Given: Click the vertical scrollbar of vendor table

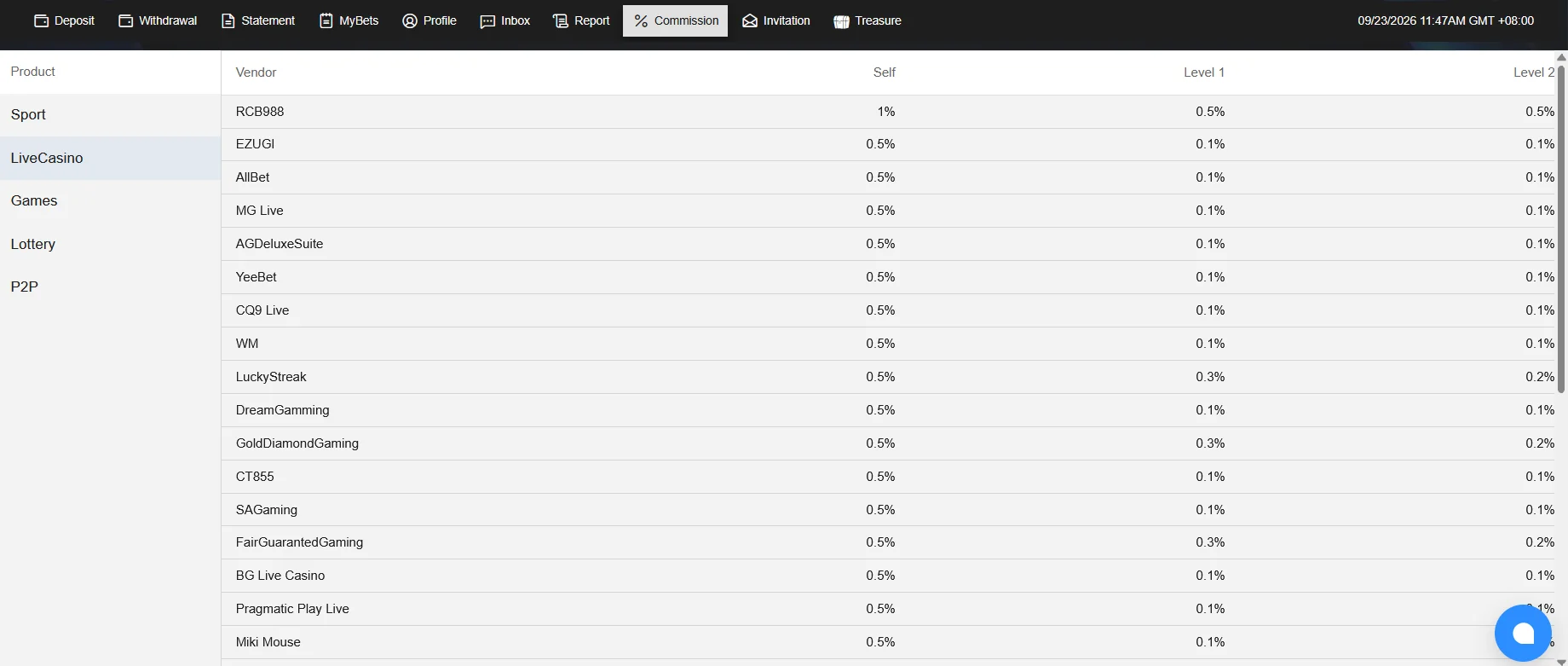Looking at the screenshot, I should (1561, 358).
